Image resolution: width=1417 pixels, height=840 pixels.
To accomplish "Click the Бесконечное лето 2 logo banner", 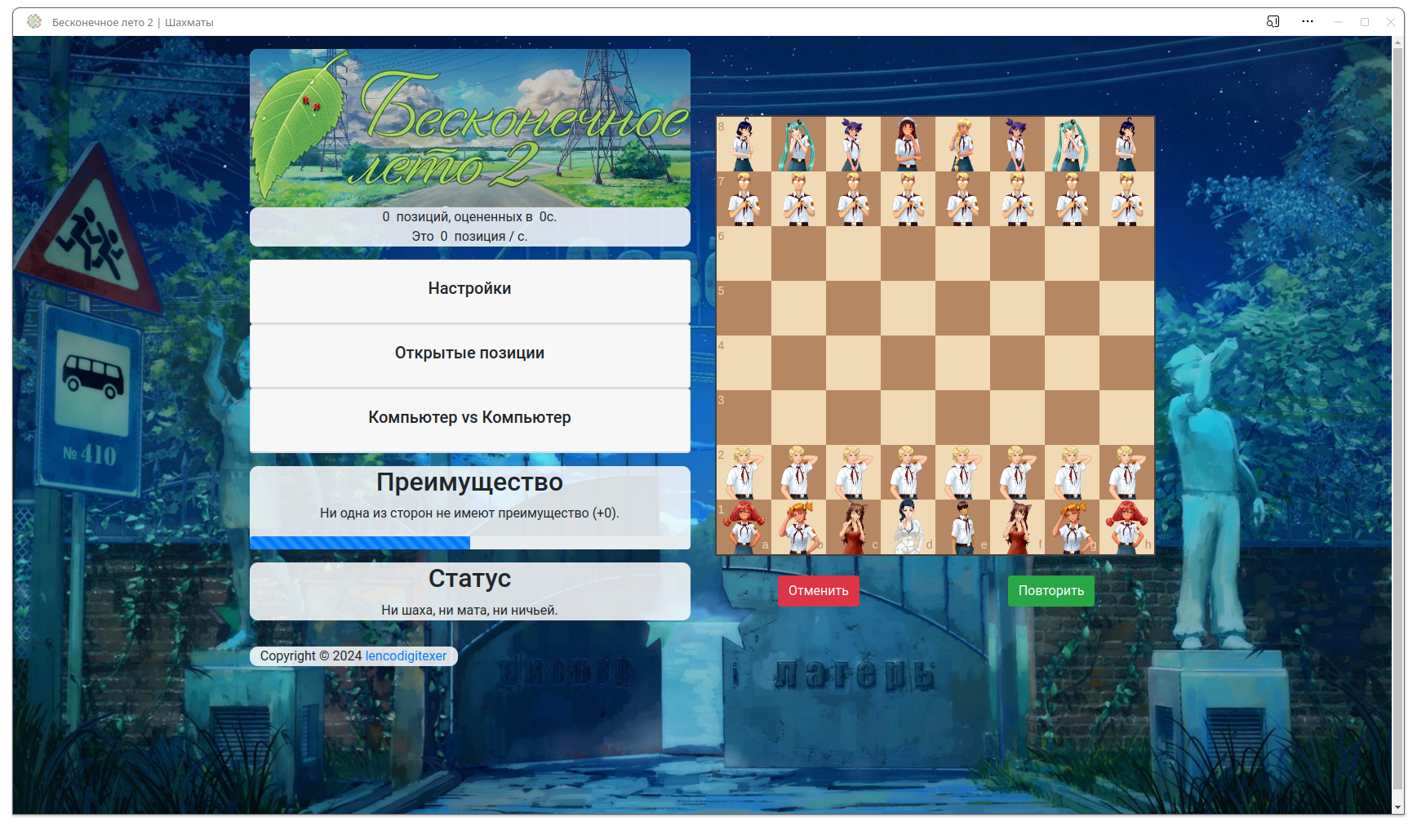I will 469,127.
